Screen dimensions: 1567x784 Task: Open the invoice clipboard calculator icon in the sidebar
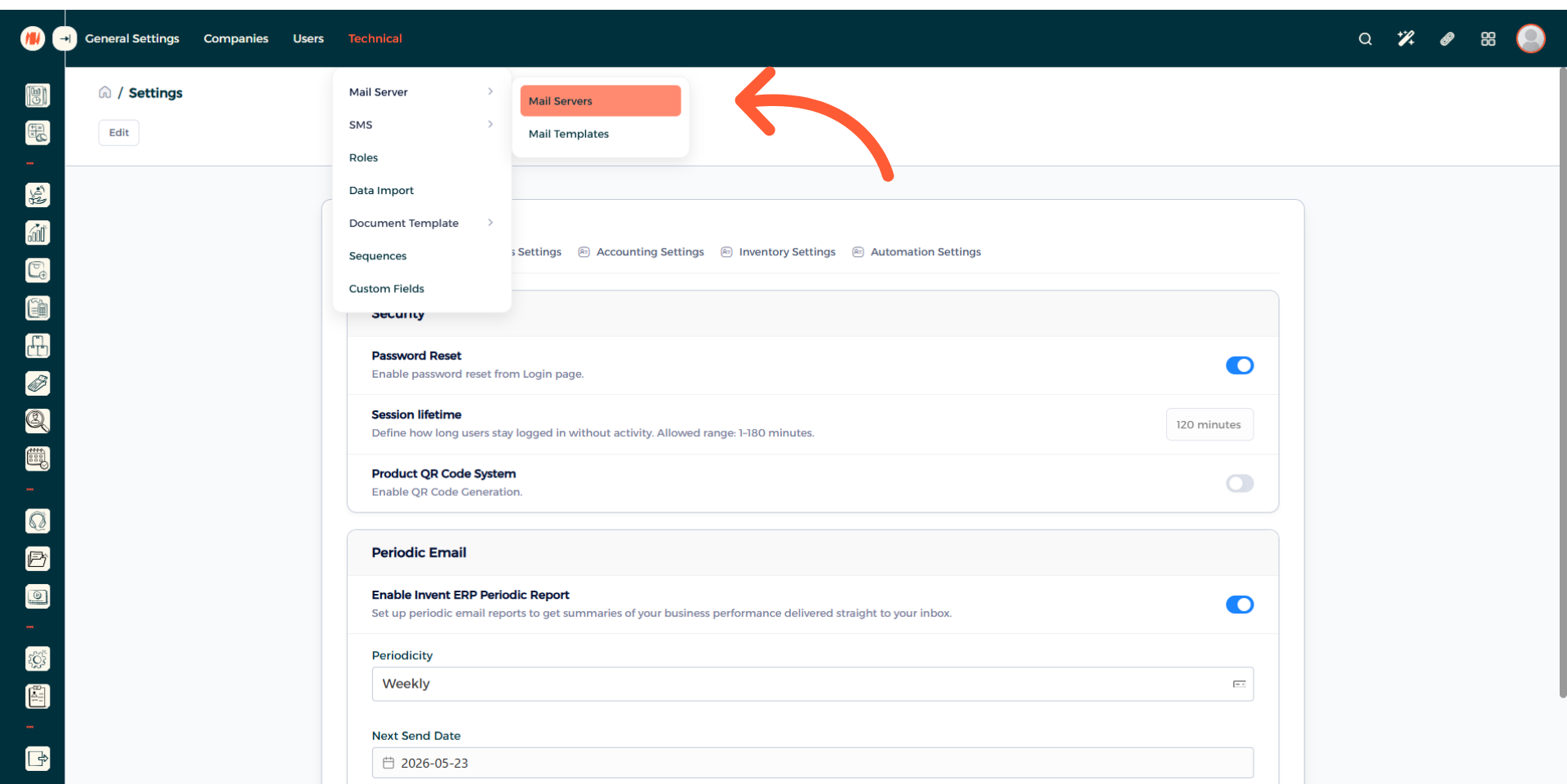[x=38, y=308]
